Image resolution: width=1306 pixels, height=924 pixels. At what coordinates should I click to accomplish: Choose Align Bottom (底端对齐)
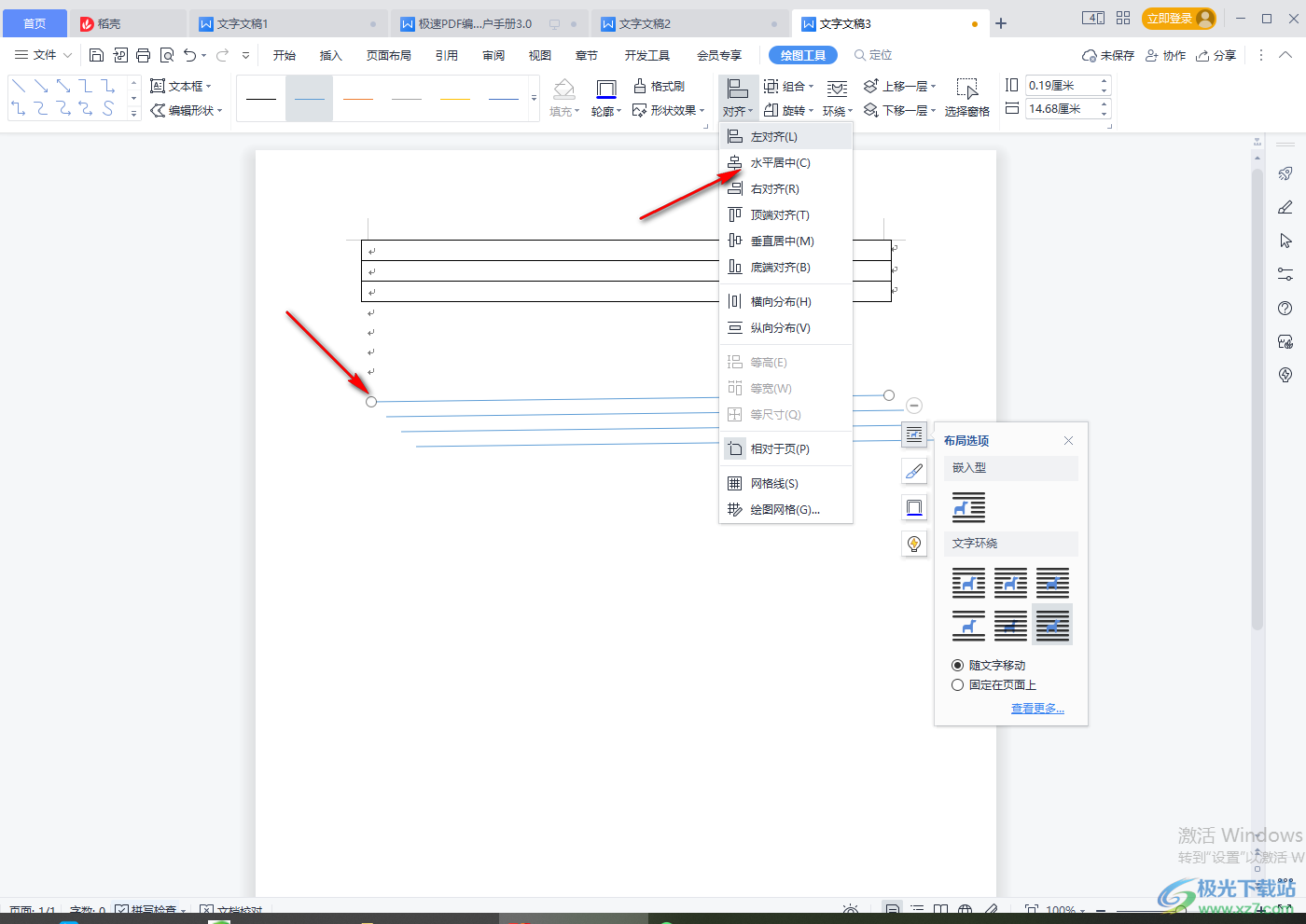click(x=785, y=267)
